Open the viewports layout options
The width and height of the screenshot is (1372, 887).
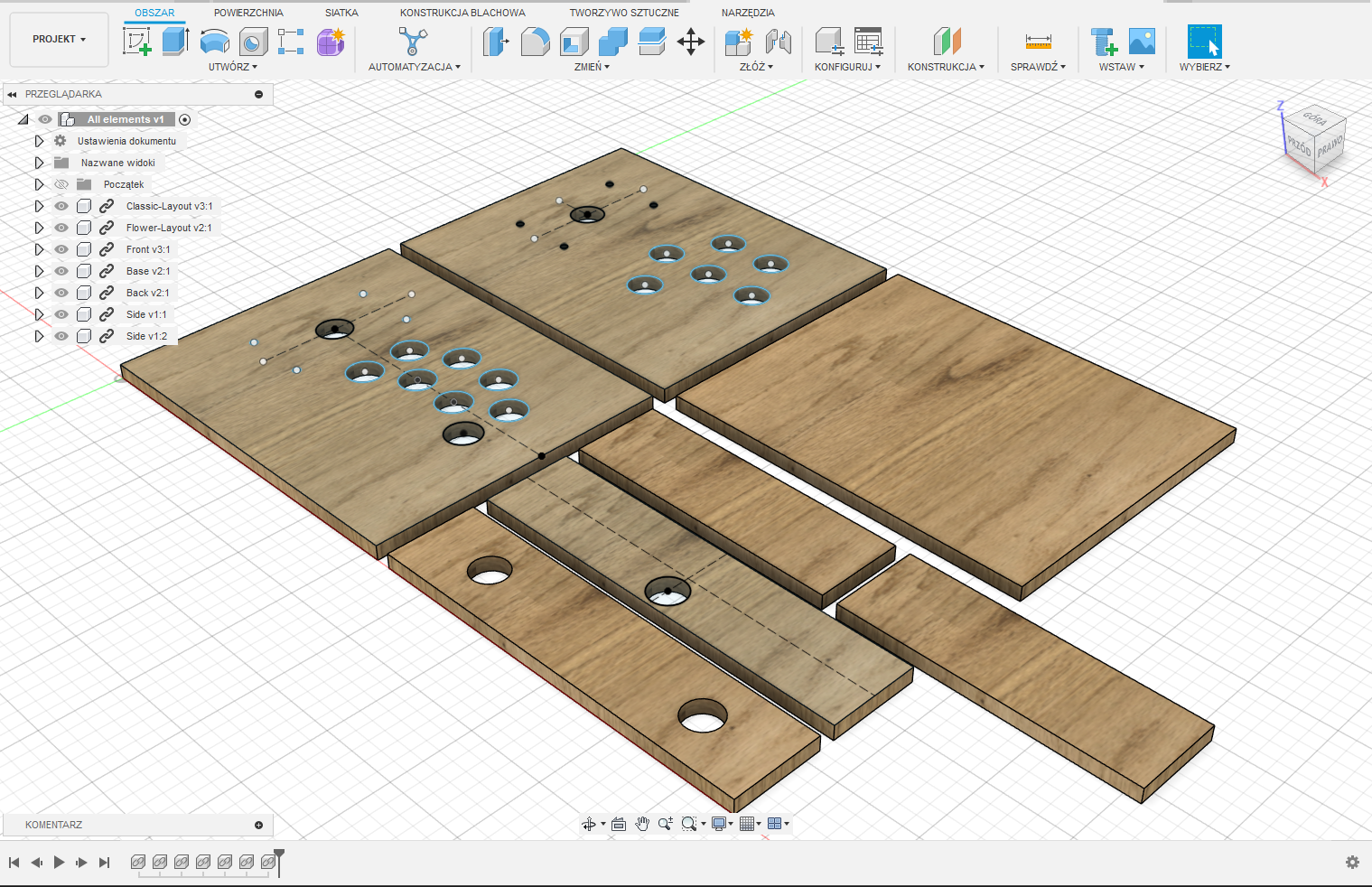[774, 824]
